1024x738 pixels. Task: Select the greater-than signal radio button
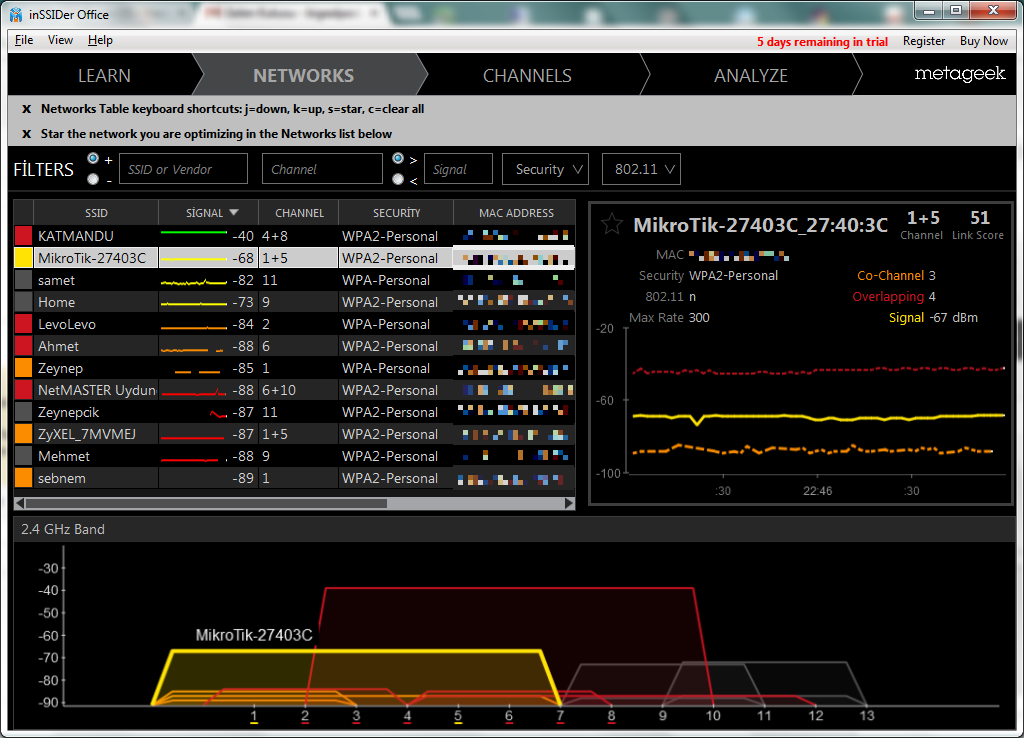click(x=398, y=159)
